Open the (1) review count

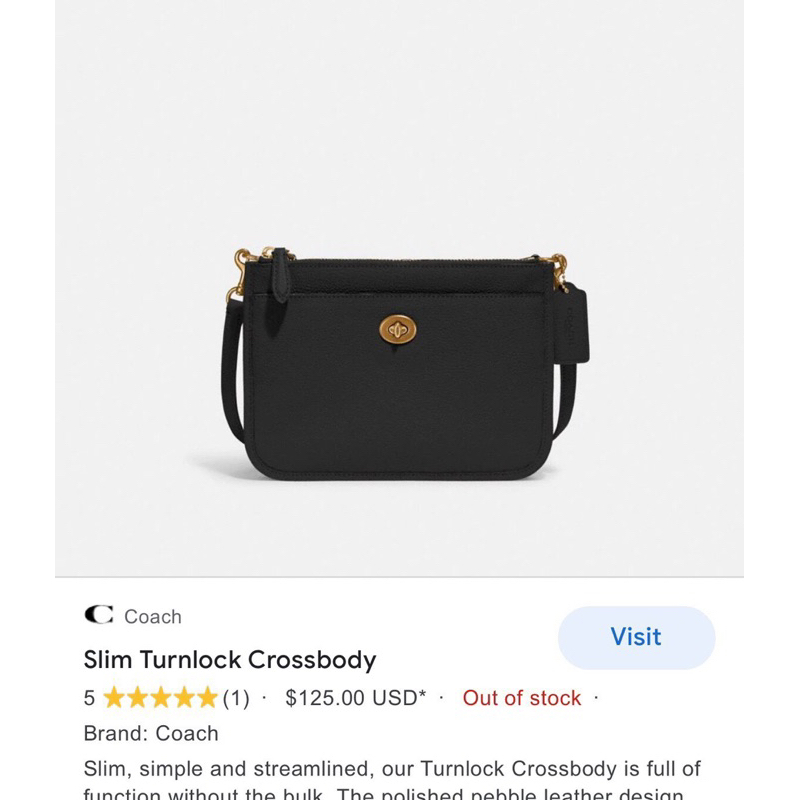235,698
